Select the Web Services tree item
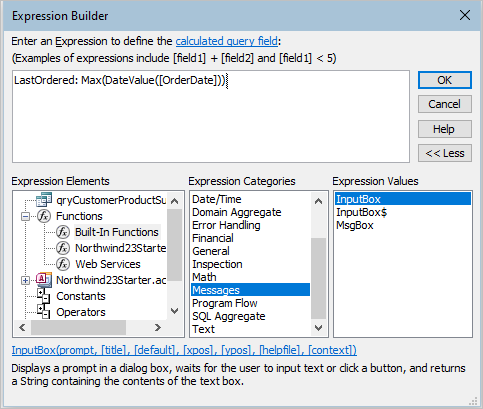Screen dimensions: 483x409 click(x=108, y=264)
